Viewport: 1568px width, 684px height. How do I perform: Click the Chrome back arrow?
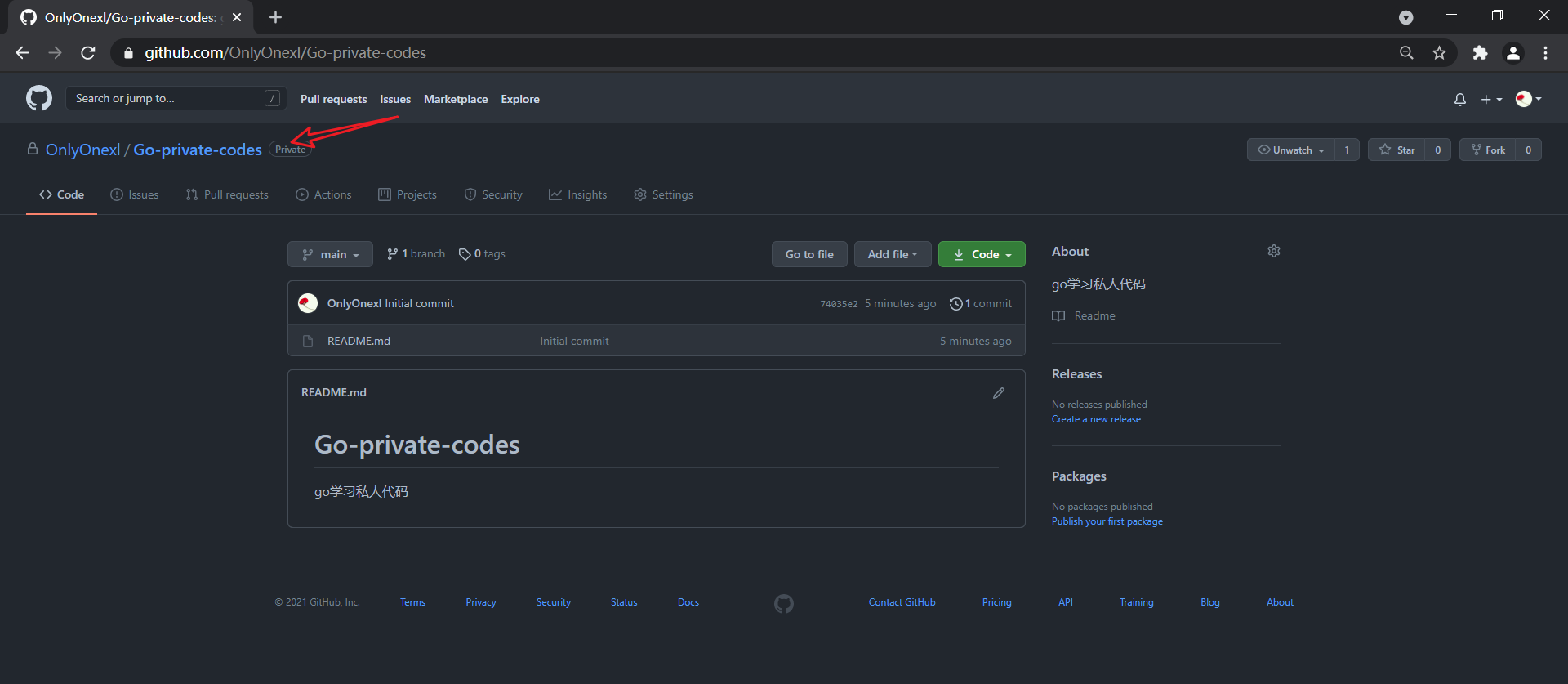coord(22,52)
